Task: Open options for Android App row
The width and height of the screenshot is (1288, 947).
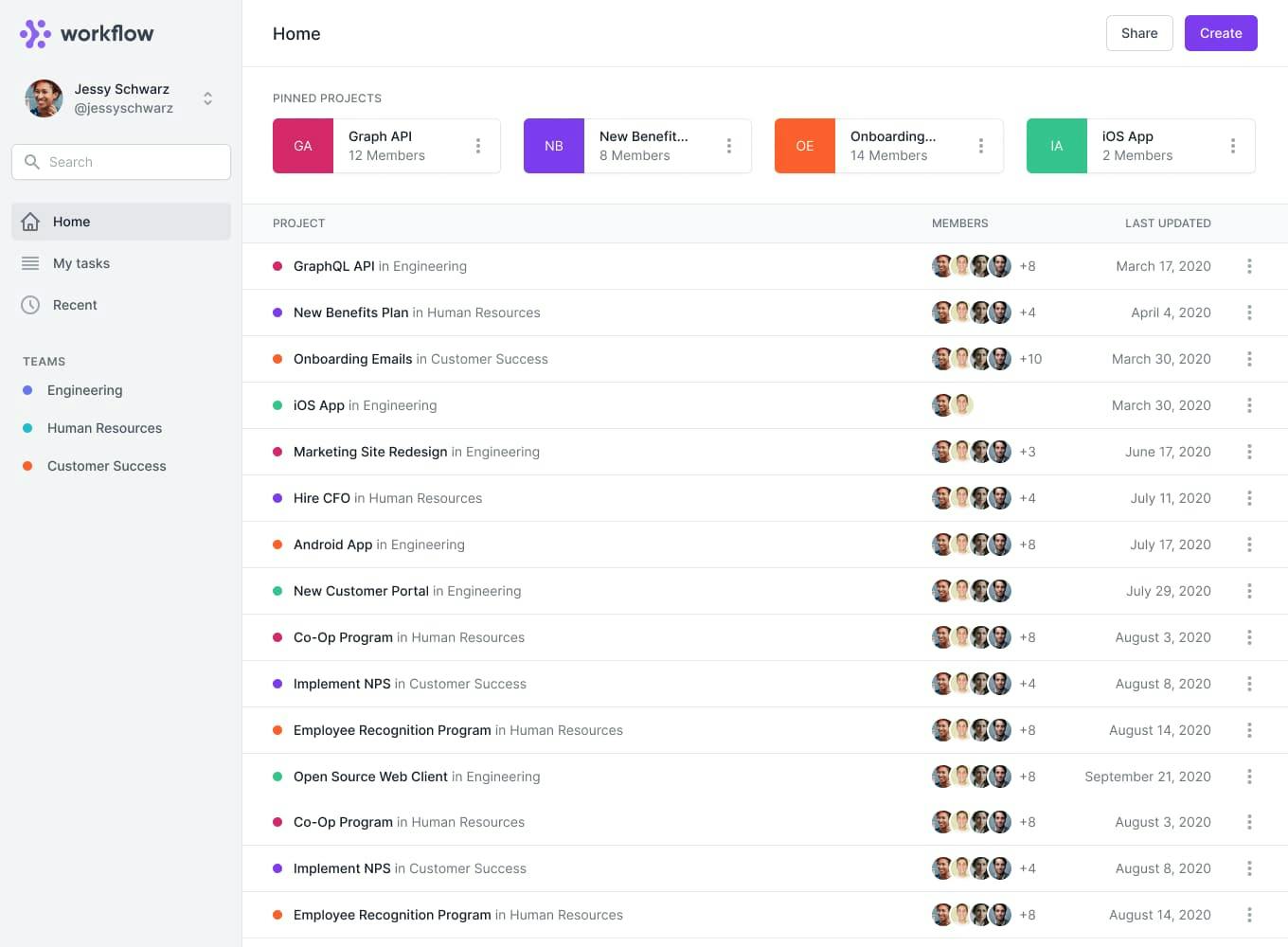Action: coord(1249,545)
